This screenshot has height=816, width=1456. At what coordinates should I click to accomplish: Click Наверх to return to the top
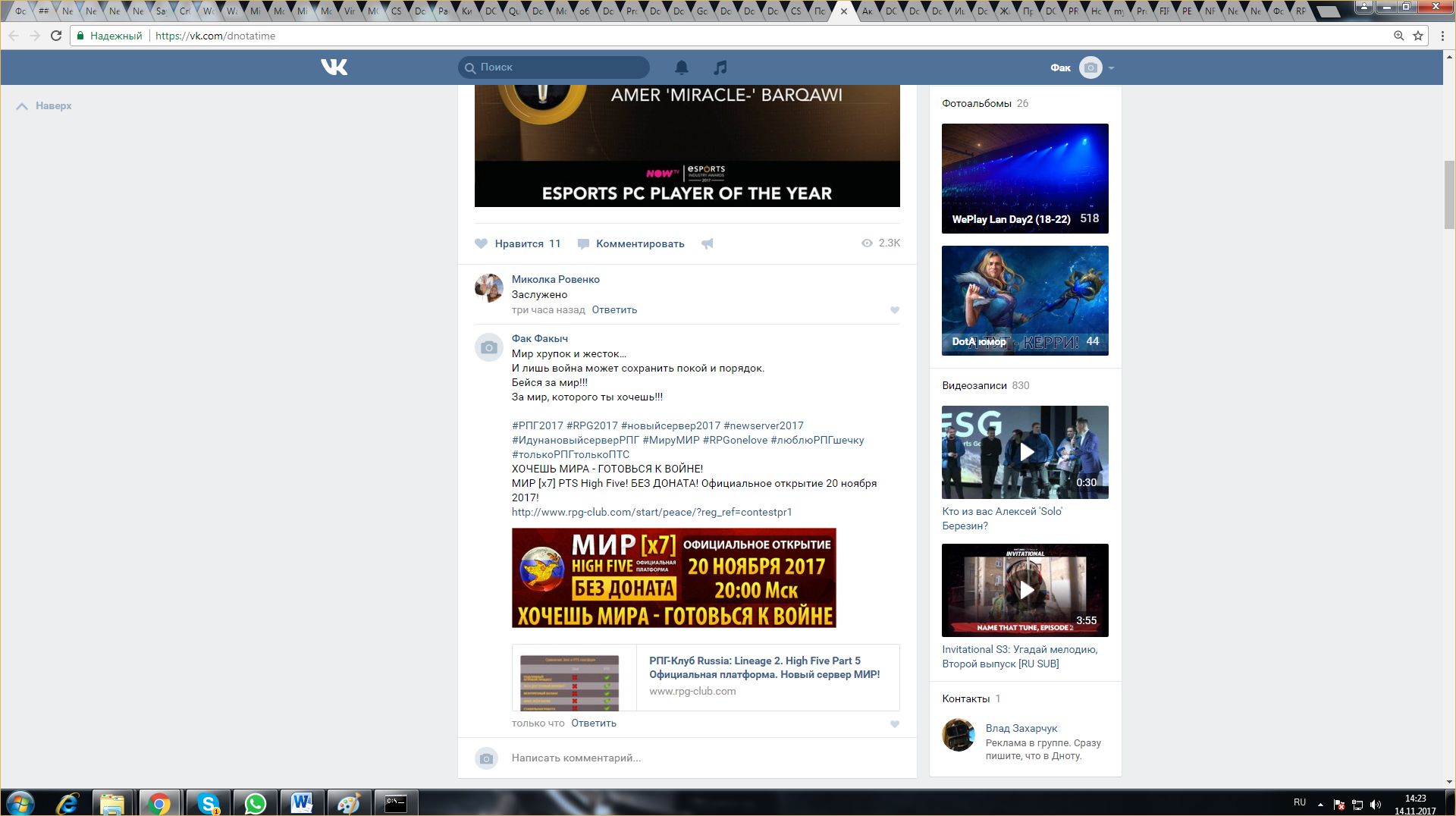click(44, 106)
